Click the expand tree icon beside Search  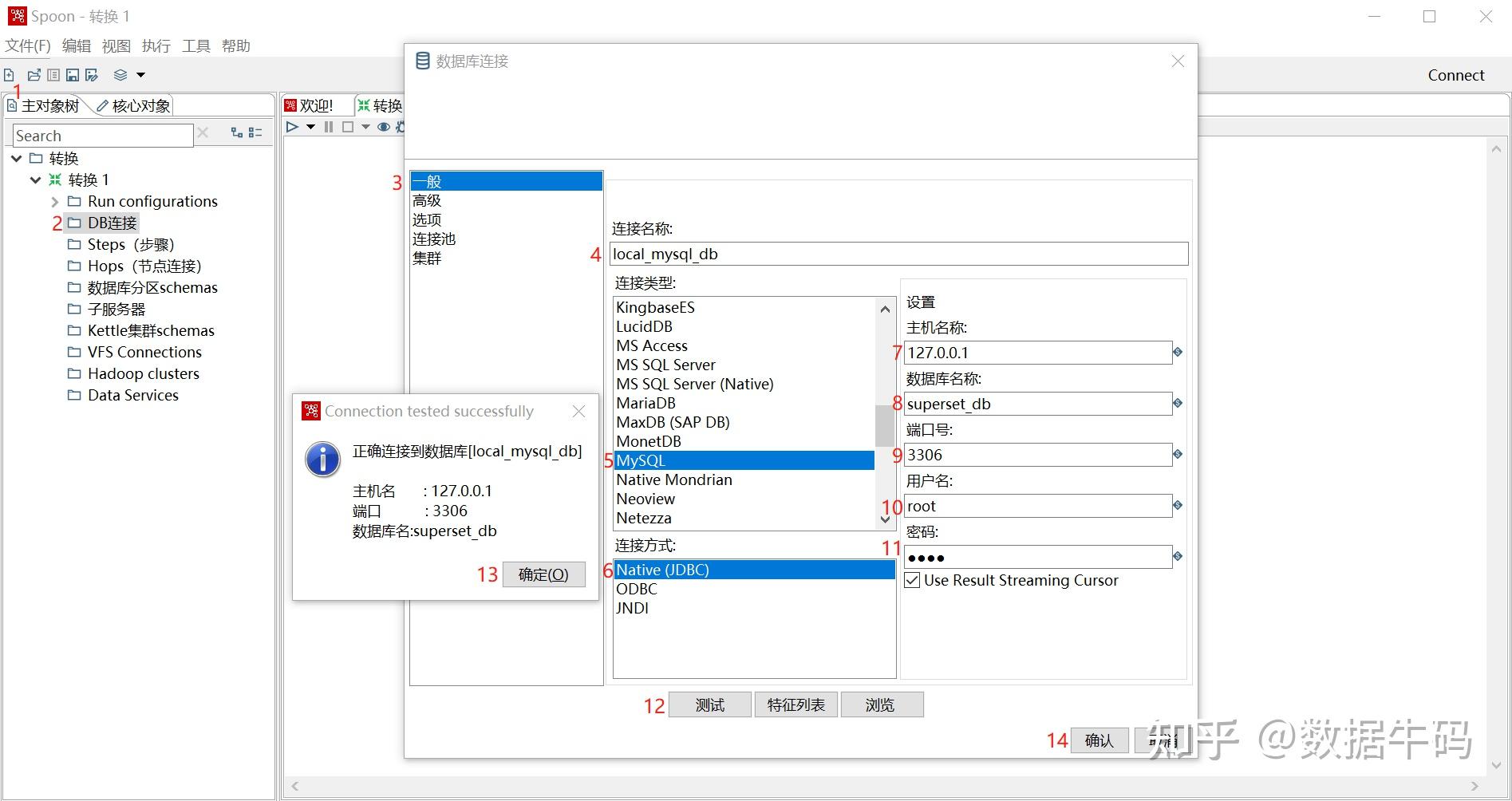(237, 132)
